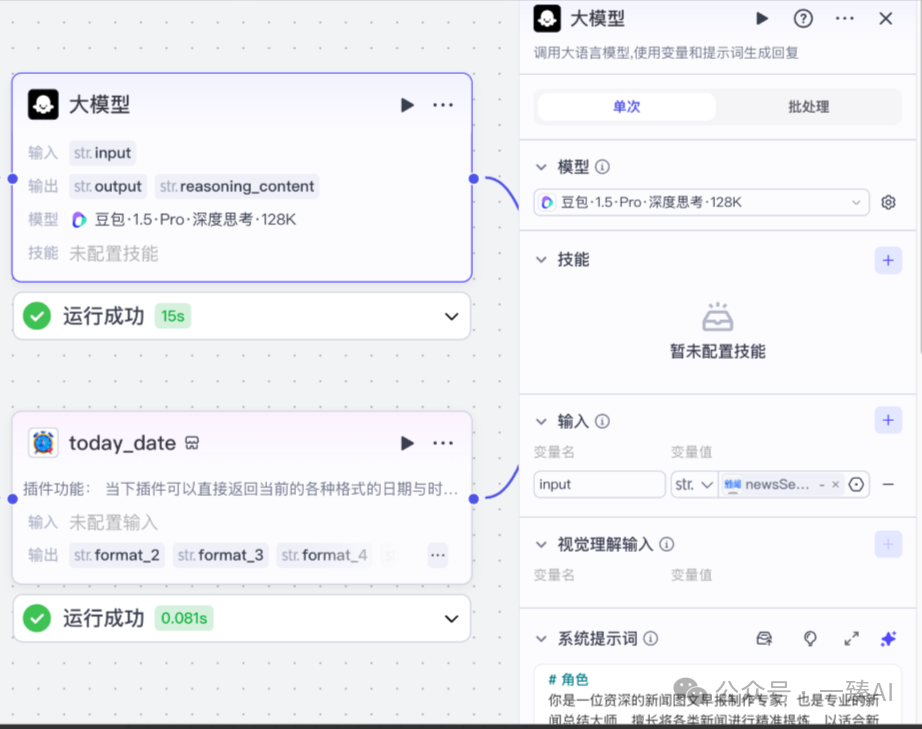Open model settings via the gear icon
Viewport: 922px width, 729px height.
(888, 201)
